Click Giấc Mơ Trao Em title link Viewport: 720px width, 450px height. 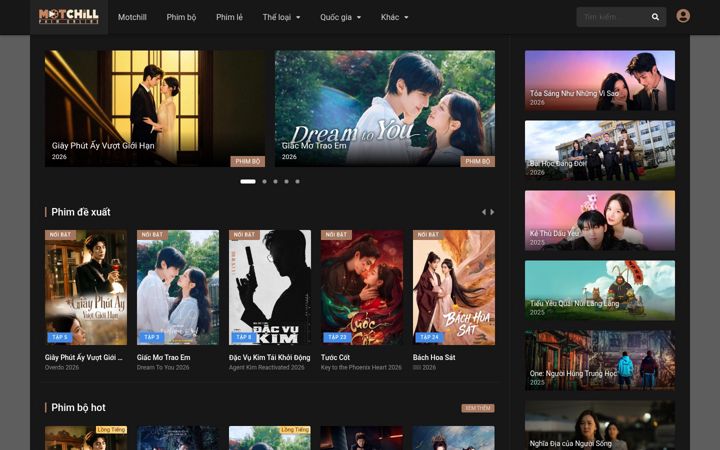pyautogui.click(x=163, y=357)
